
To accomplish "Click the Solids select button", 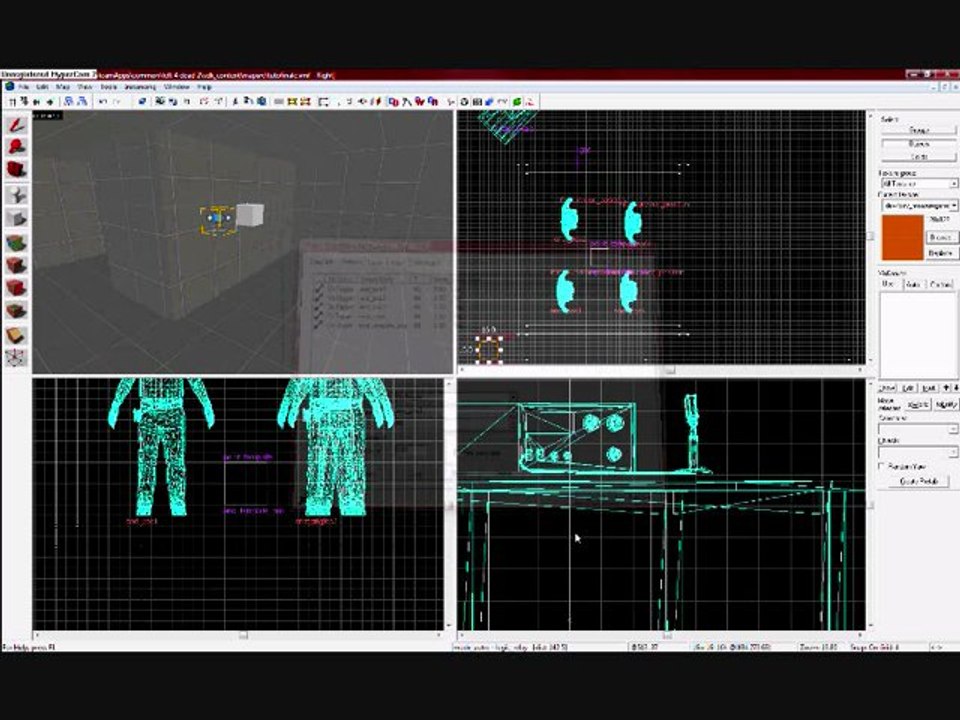I will [x=918, y=157].
